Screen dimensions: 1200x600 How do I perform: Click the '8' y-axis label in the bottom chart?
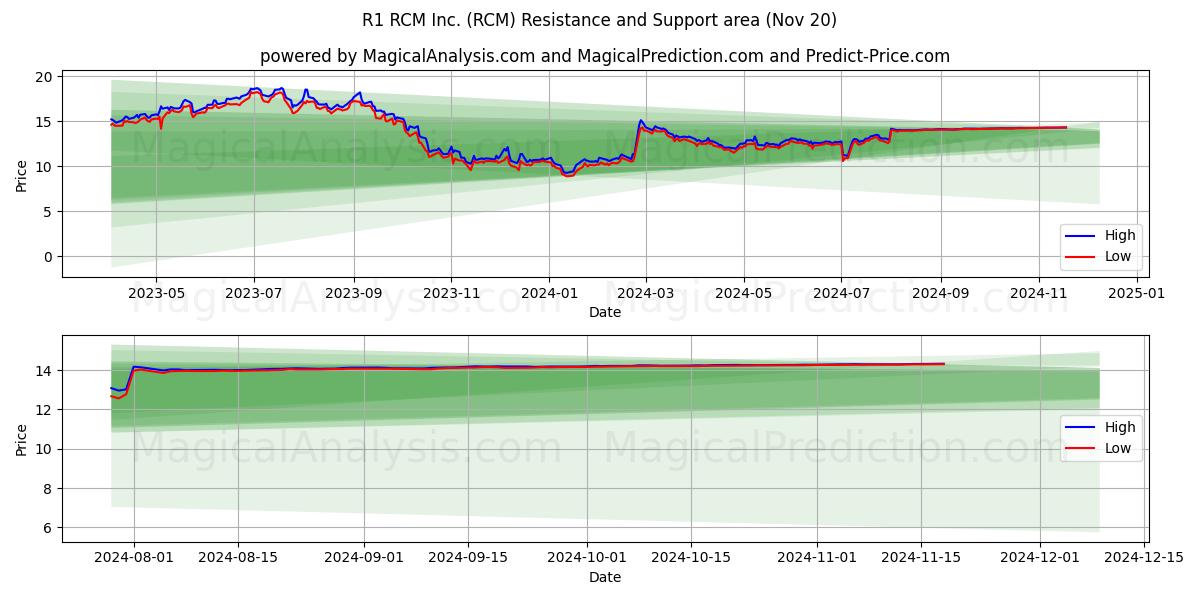(x=50, y=489)
